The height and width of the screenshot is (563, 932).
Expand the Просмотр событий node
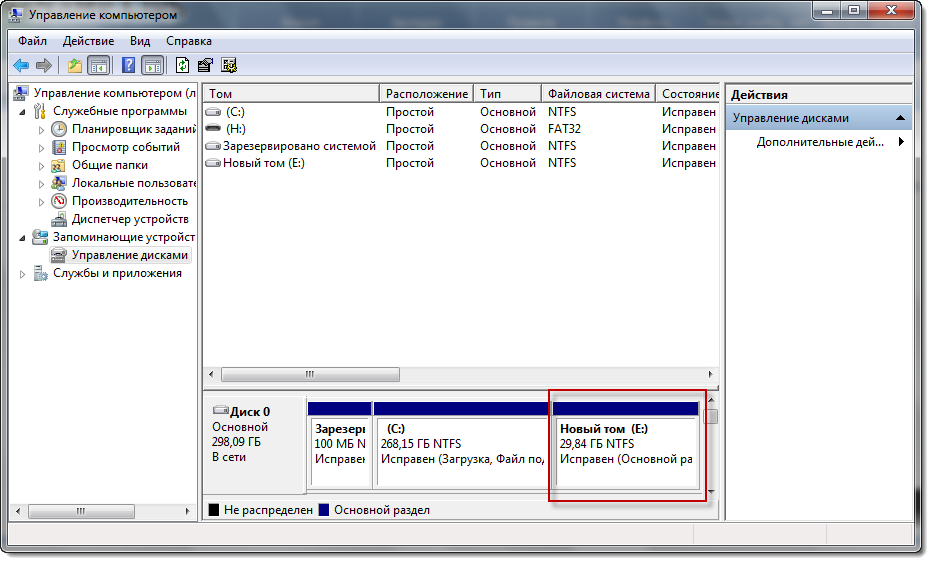[x=41, y=147]
